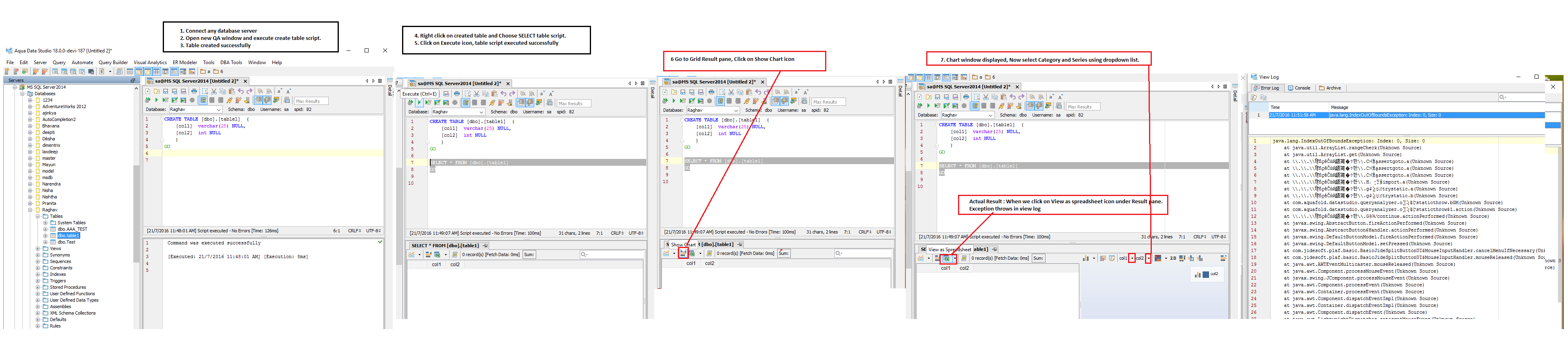Open col1 category dropdown arrow in chart toolbar
This screenshot has height=342, width=1568.
tap(1132, 258)
